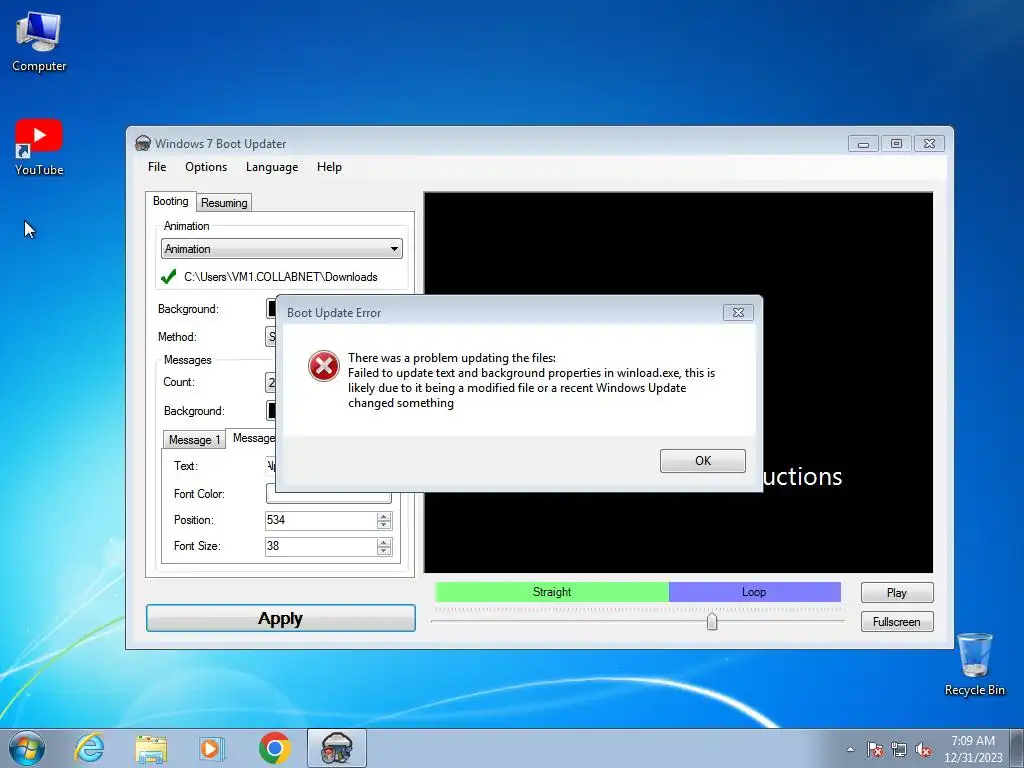The width and height of the screenshot is (1024, 768).
Task: Maximize the Windows 7 Boot Updater window
Action: [896, 144]
